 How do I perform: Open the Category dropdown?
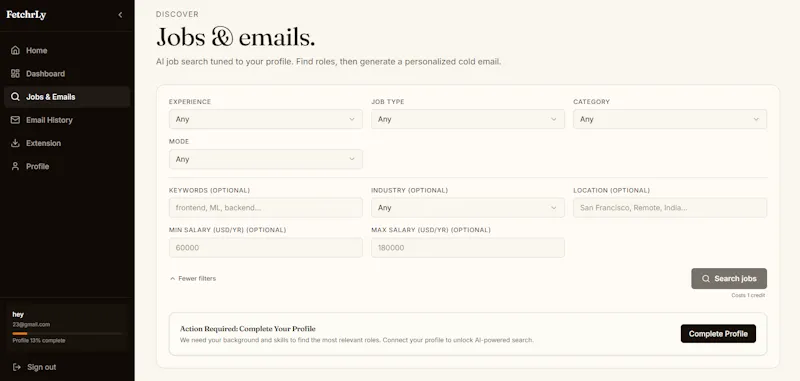[670, 119]
